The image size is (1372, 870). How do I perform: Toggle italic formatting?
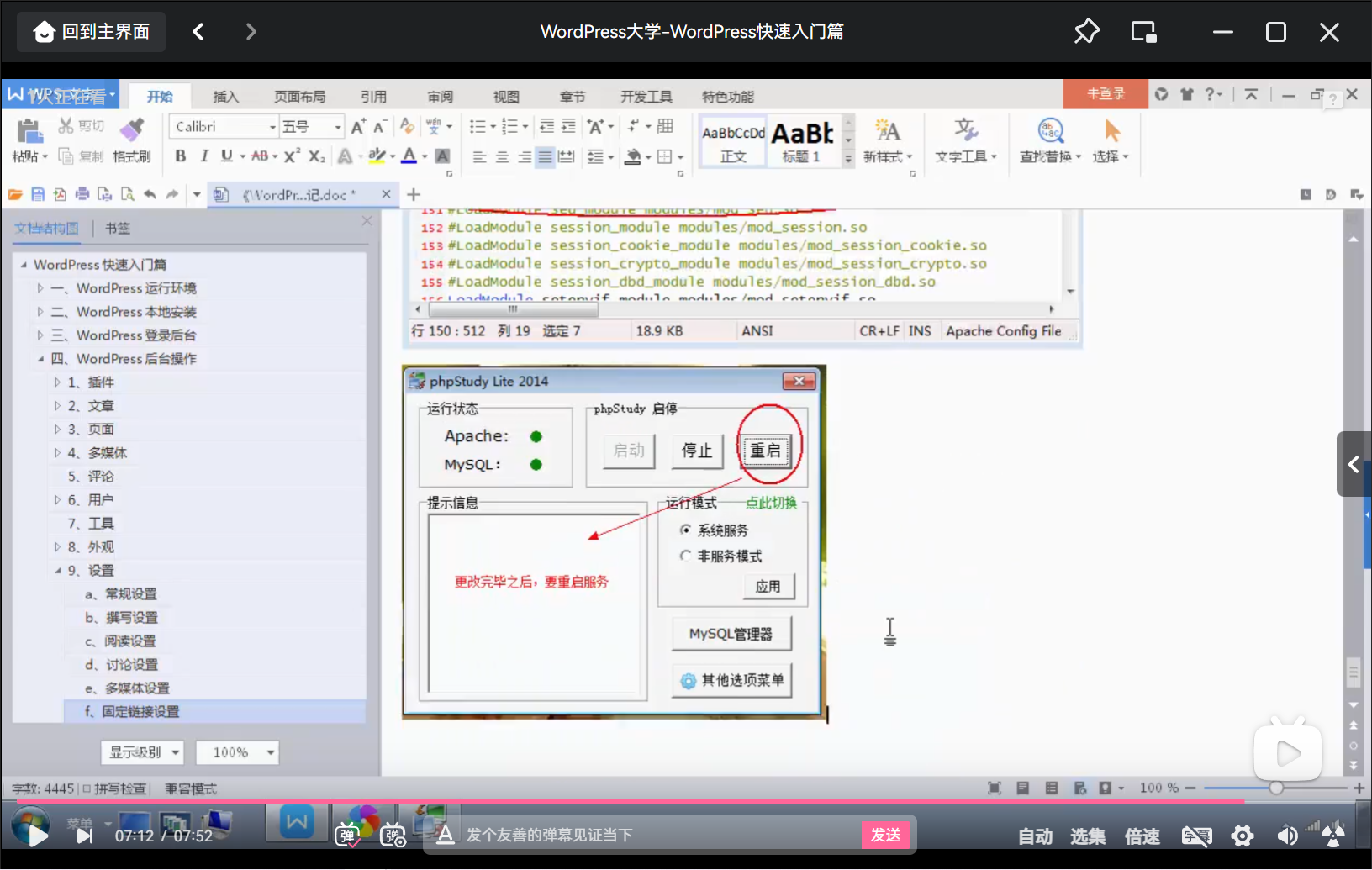click(203, 156)
